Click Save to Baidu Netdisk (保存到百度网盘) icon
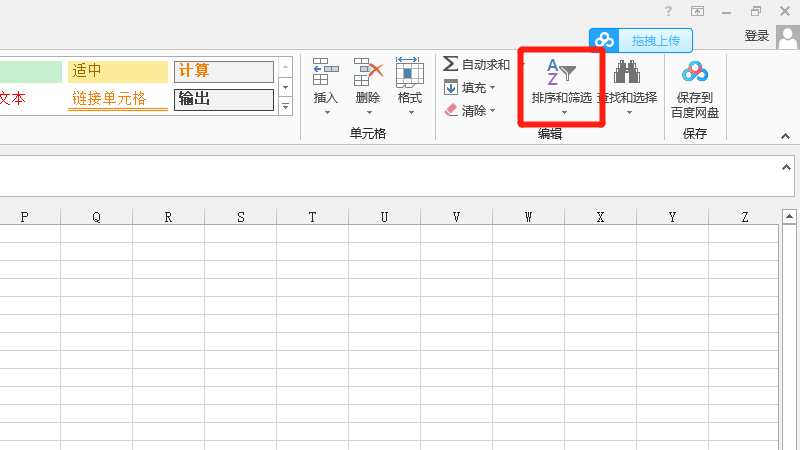800x450 pixels. 695,73
